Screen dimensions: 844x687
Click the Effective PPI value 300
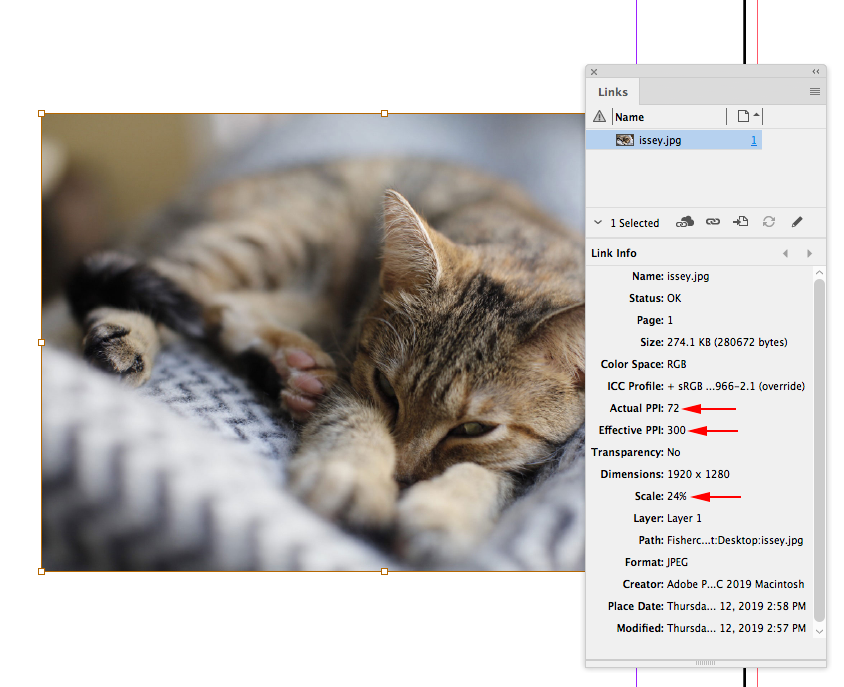click(x=676, y=431)
